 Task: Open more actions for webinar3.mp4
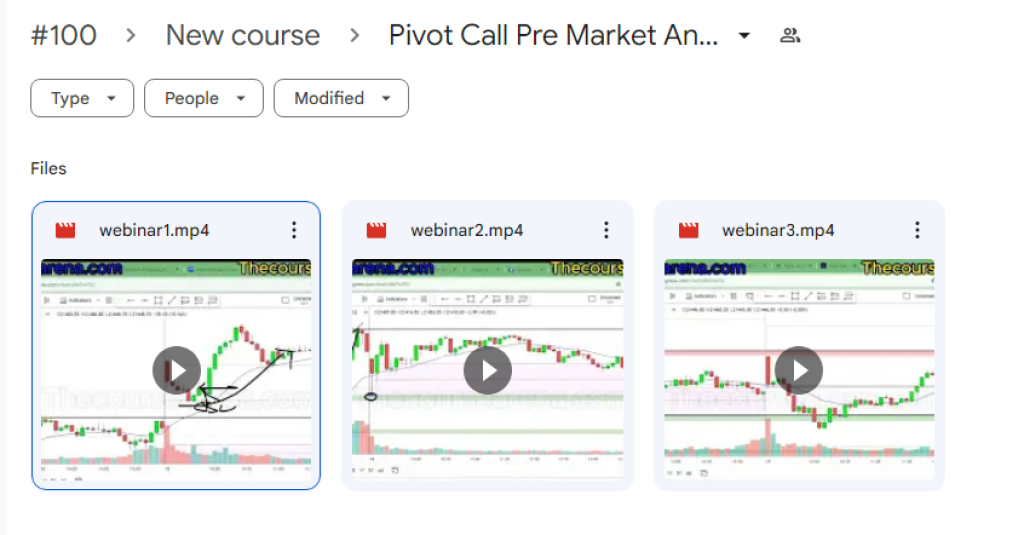point(917,231)
